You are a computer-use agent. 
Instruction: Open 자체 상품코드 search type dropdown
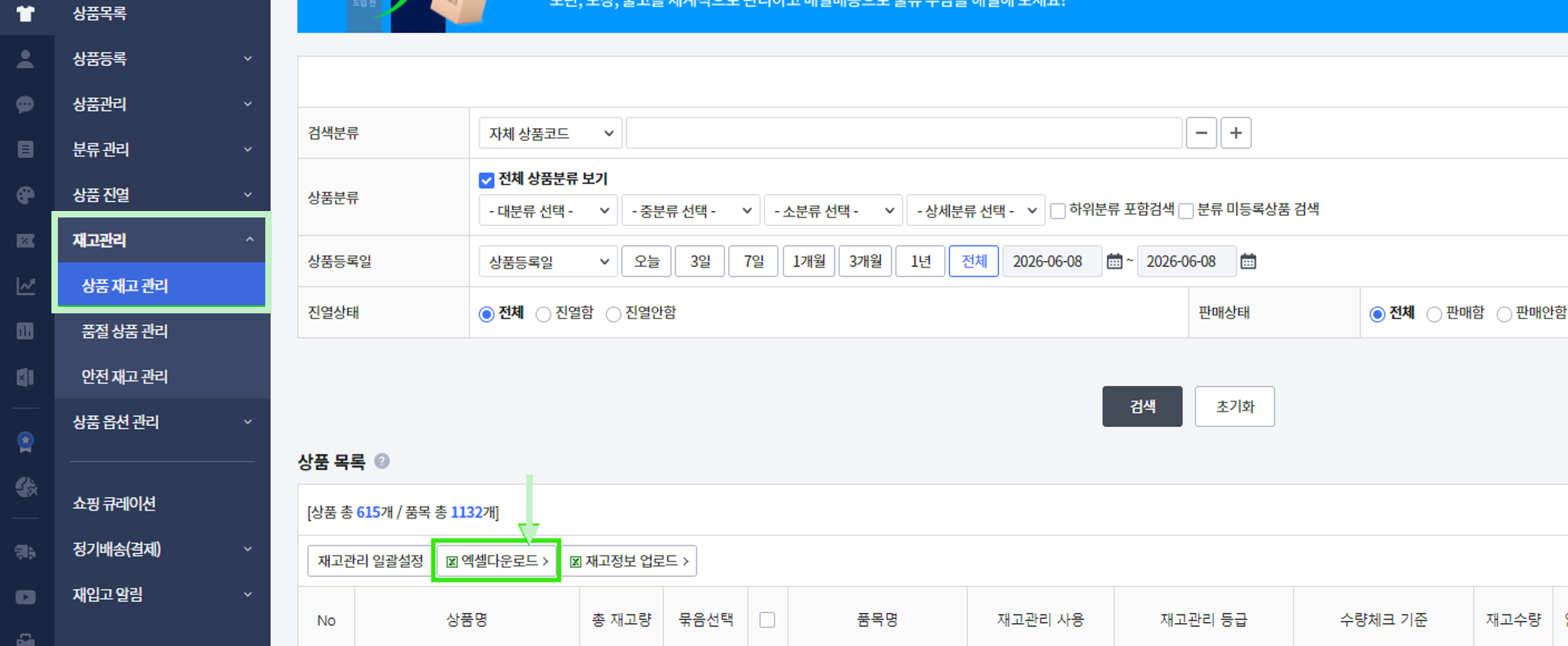pos(550,133)
